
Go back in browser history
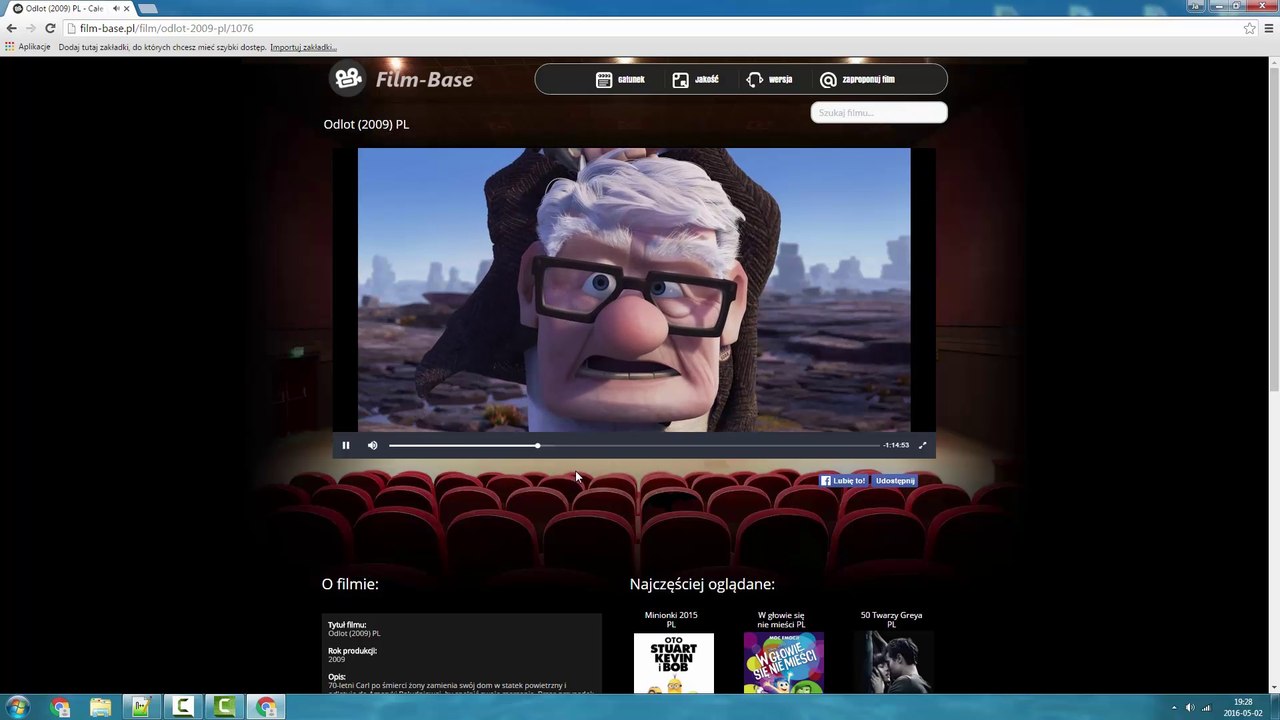[x=11, y=28]
